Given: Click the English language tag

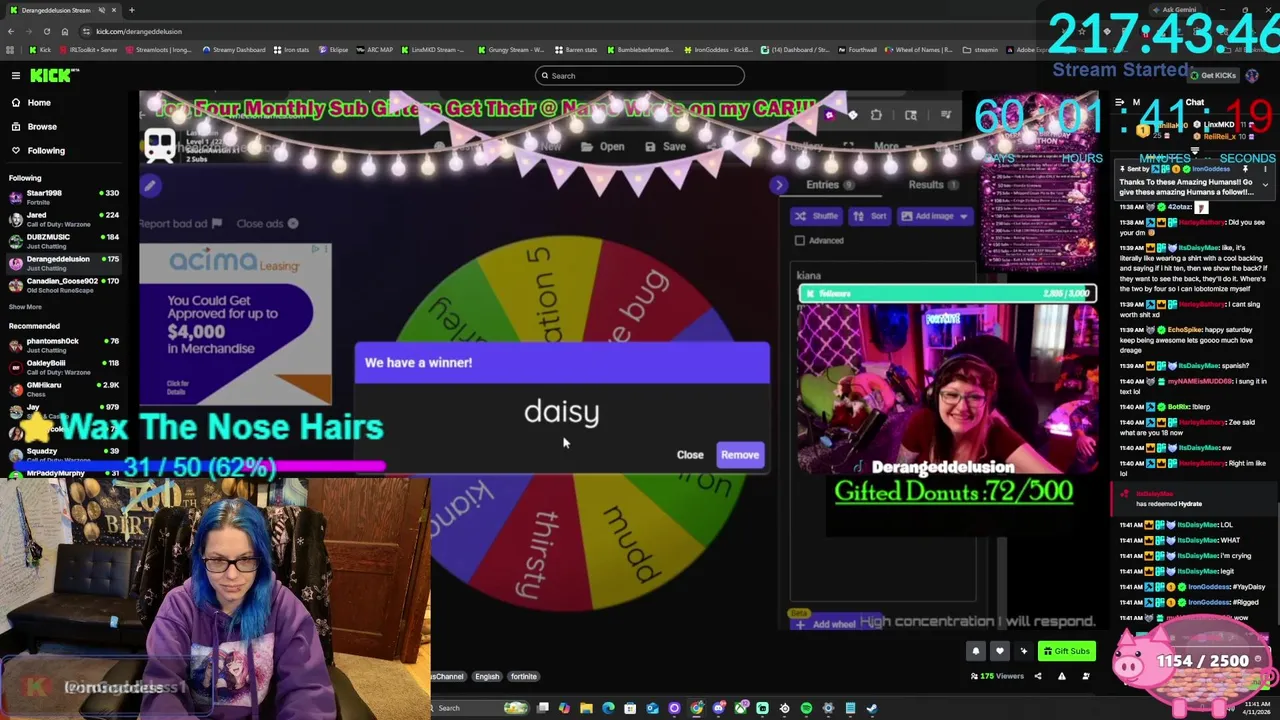Looking at the screenshot, I should coord(487,677).
